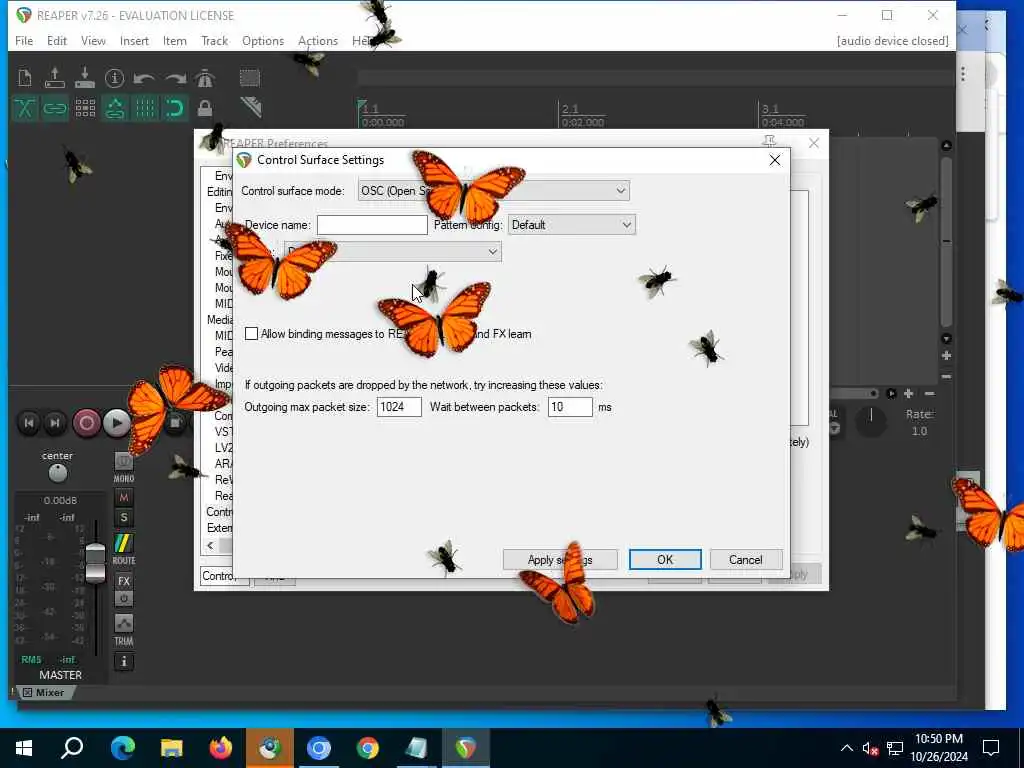Click the Apply settings button
The image size is (1024, 768).
560,560
